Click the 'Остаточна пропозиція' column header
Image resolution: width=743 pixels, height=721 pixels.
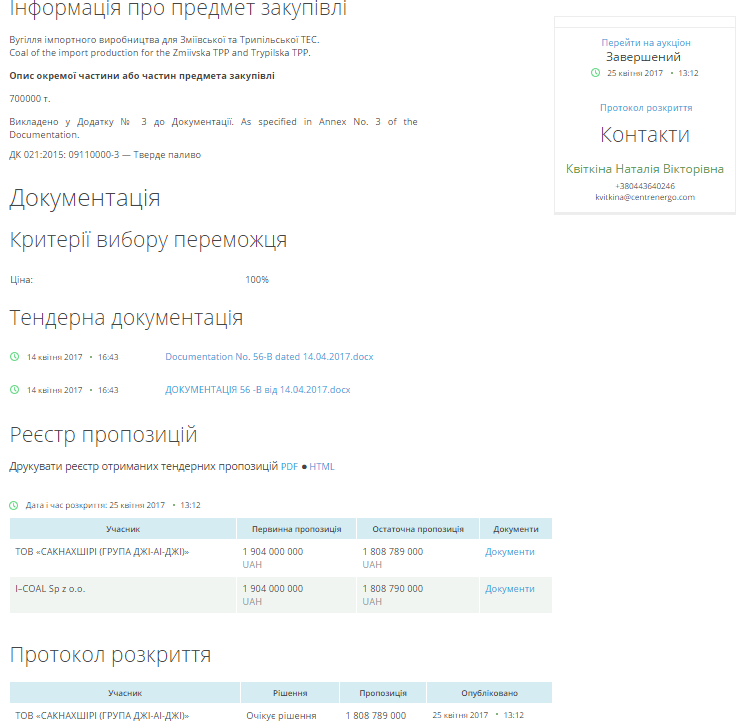click(417, 529)
